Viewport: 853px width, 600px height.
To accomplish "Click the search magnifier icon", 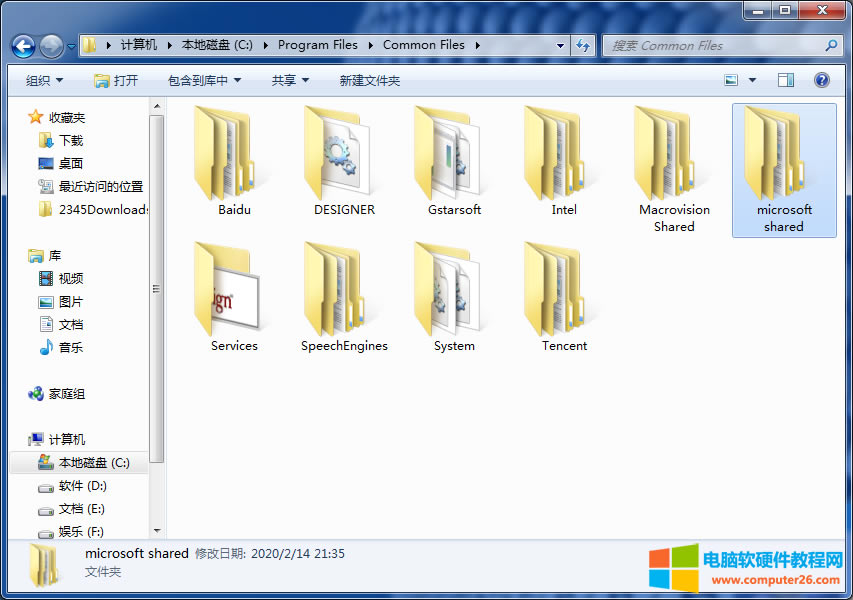I will (x=831, y=46).
